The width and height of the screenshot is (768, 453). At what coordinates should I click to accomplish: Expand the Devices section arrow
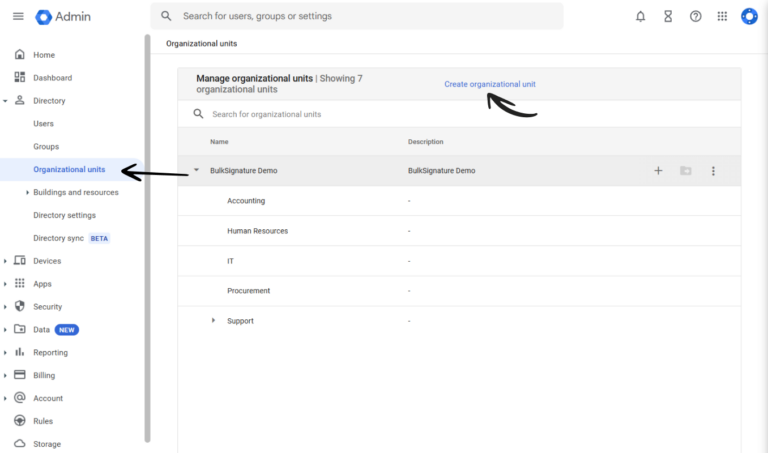(5, 261)
